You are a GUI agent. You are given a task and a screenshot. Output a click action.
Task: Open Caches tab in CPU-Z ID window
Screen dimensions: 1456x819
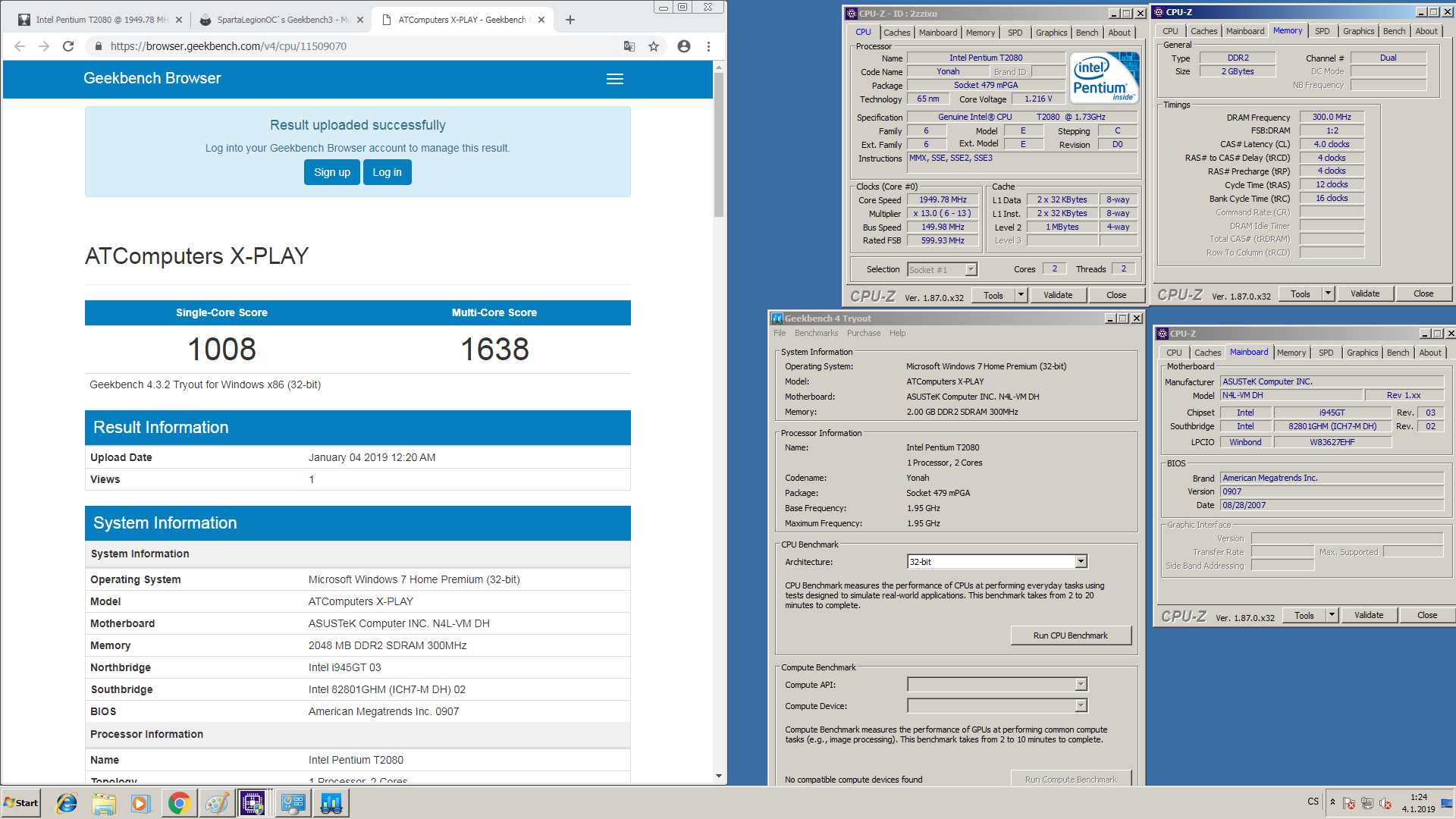[896, 33]
